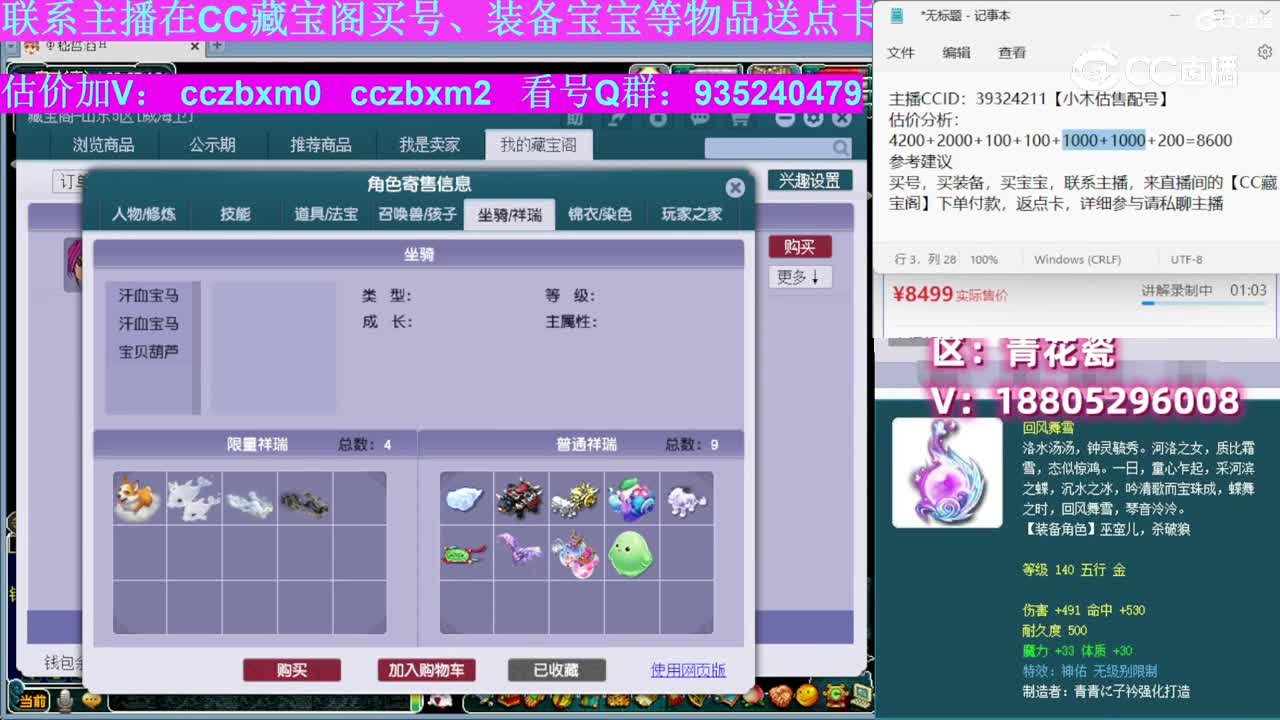Click the 讲解录制中 progress bar
1280x720 pixels.
(1204, 302)
